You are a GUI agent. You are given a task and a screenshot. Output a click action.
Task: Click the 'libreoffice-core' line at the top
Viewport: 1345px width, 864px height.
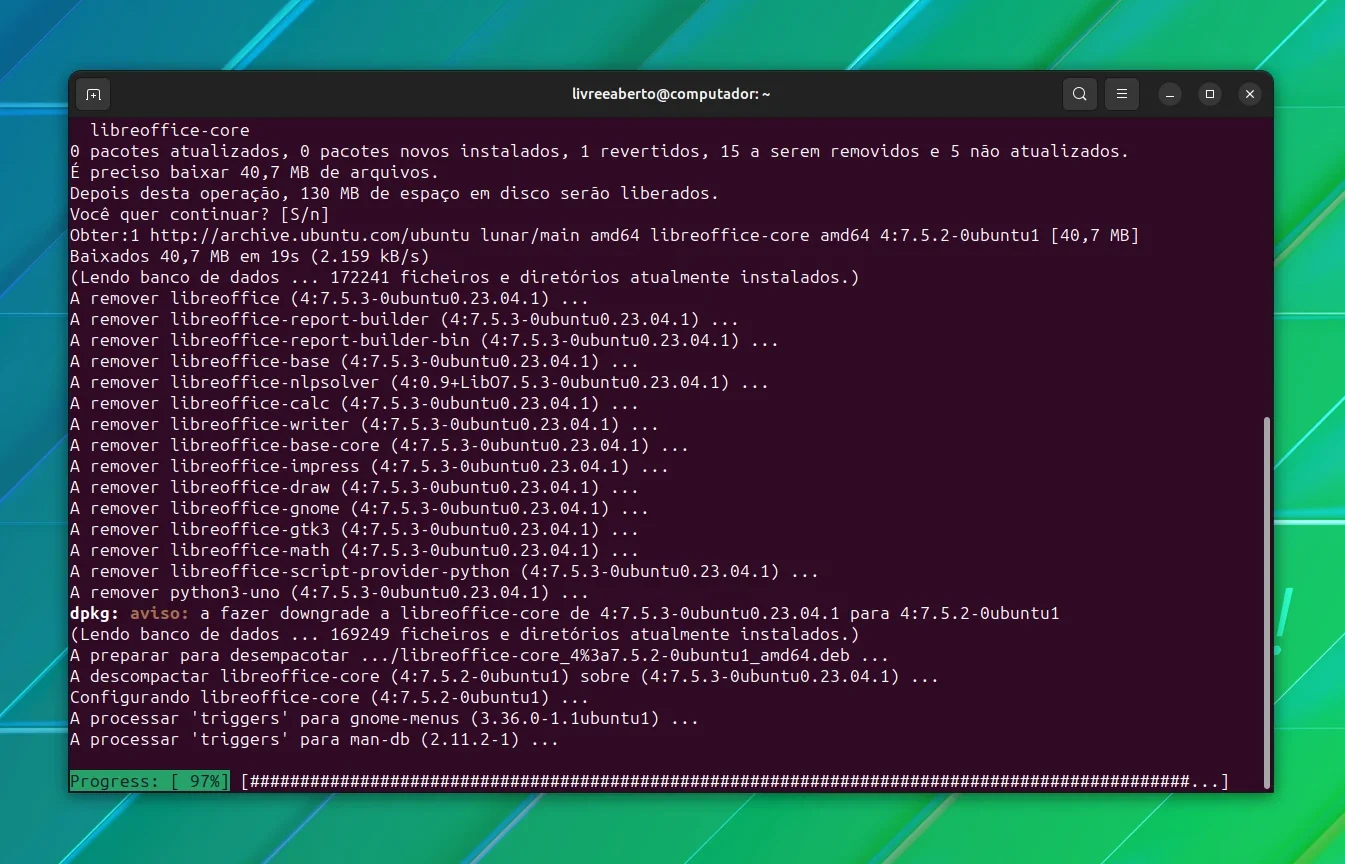(170, 130)
